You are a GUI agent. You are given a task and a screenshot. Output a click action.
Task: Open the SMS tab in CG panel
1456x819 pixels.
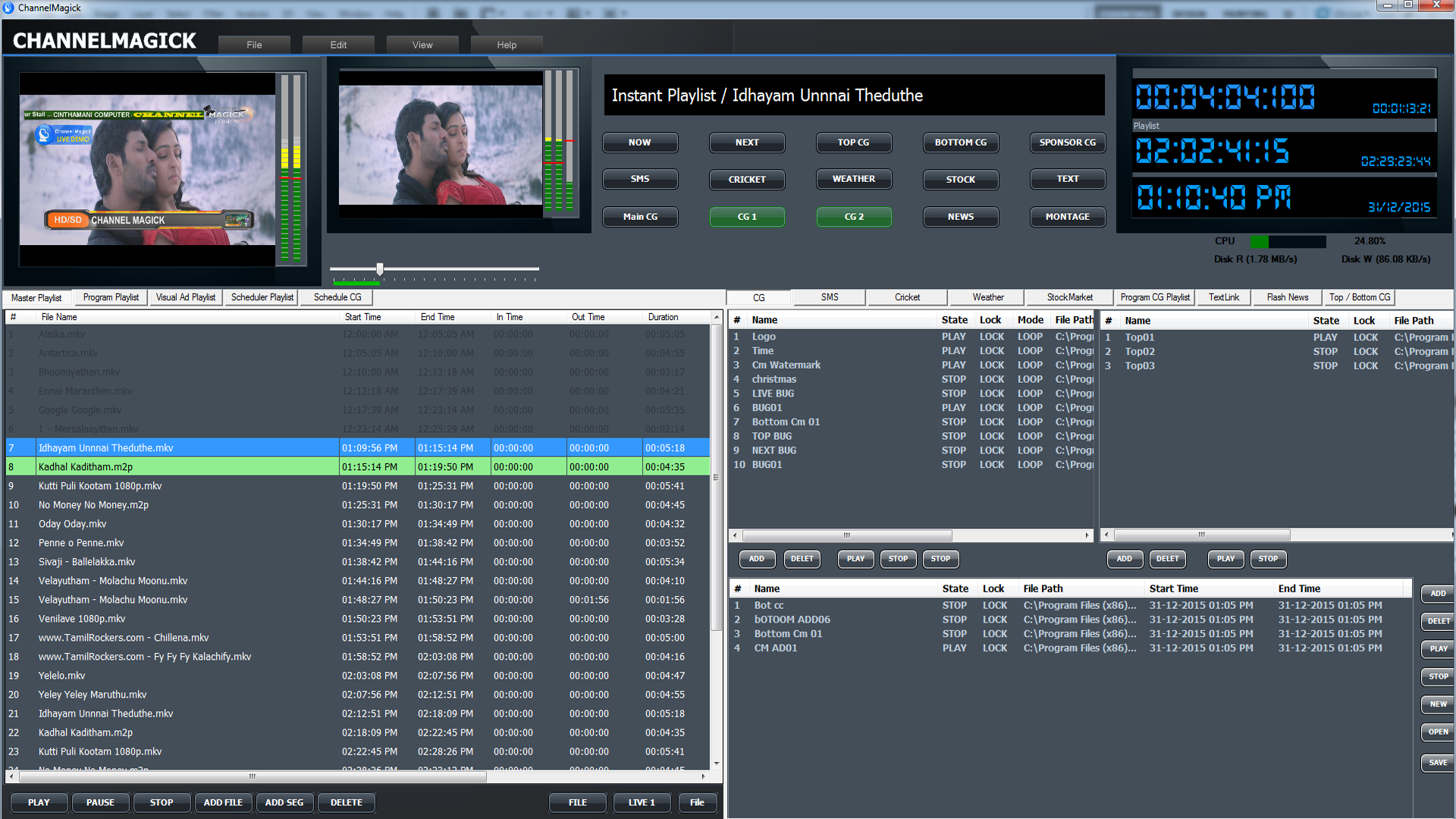(830, 297)
